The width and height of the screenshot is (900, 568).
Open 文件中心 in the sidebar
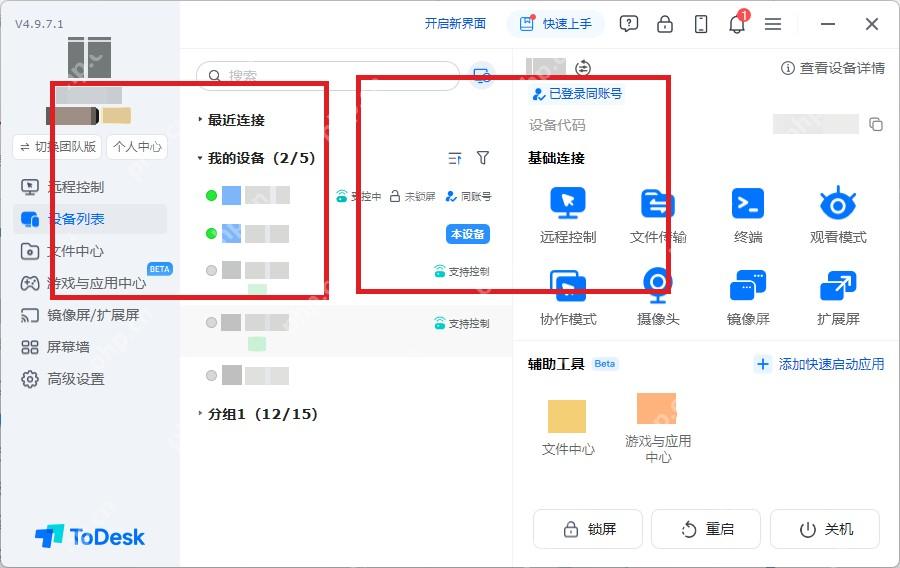coord(90,251)
